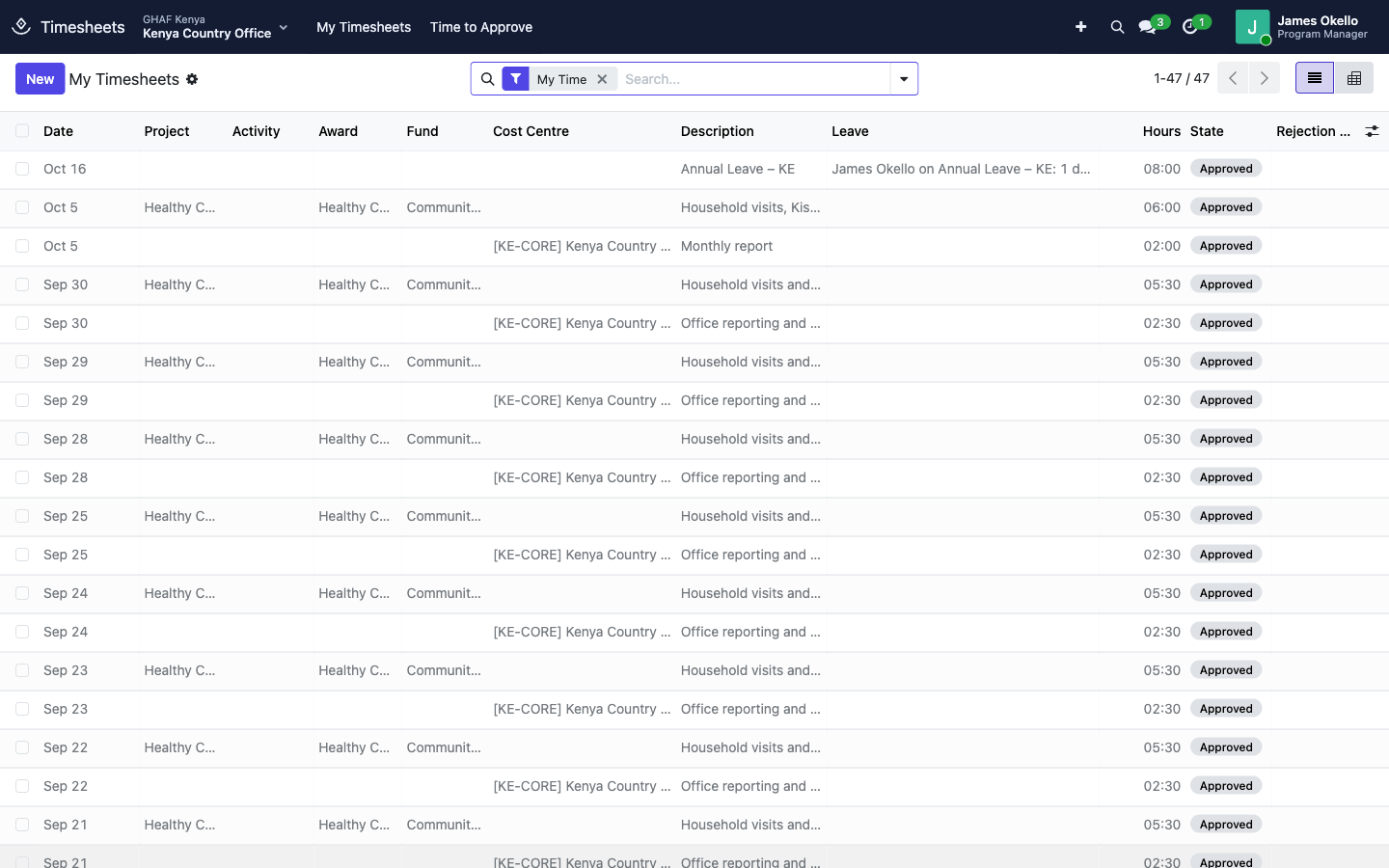
Task: Open optional columns adjuster icon
Action: pyautogui.click(x=1372, y=131)
